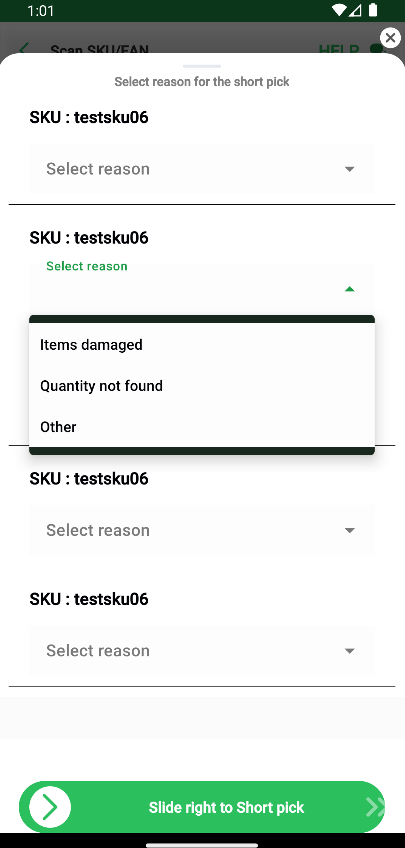This screenshot has height=848, width=405.
Task: Close the short pick reason sheet
Action: pyautogui.click(x=390, y=38)
